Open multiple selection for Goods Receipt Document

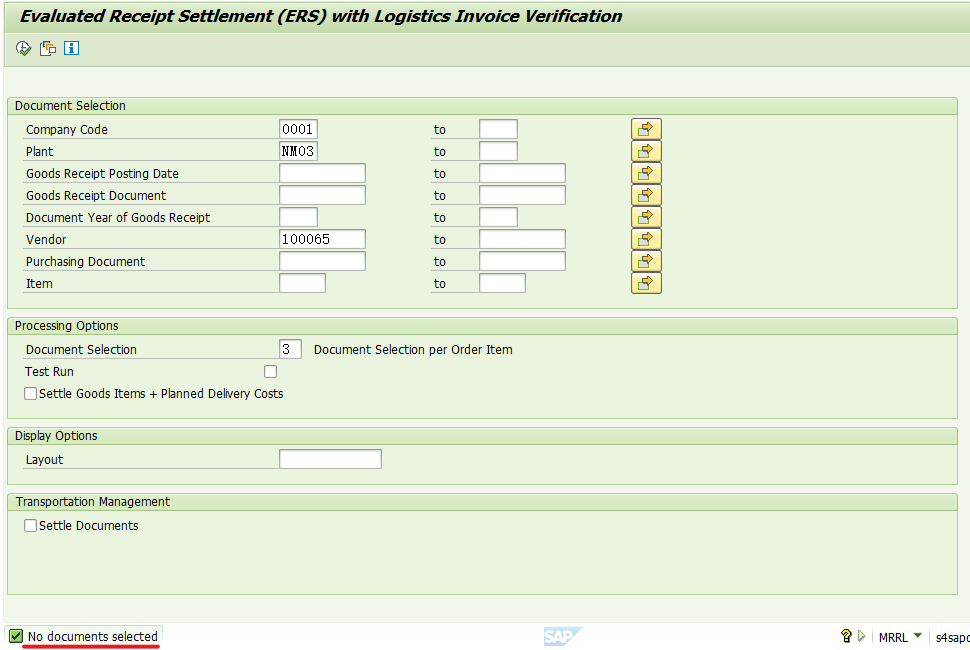[x=646, y=195]
